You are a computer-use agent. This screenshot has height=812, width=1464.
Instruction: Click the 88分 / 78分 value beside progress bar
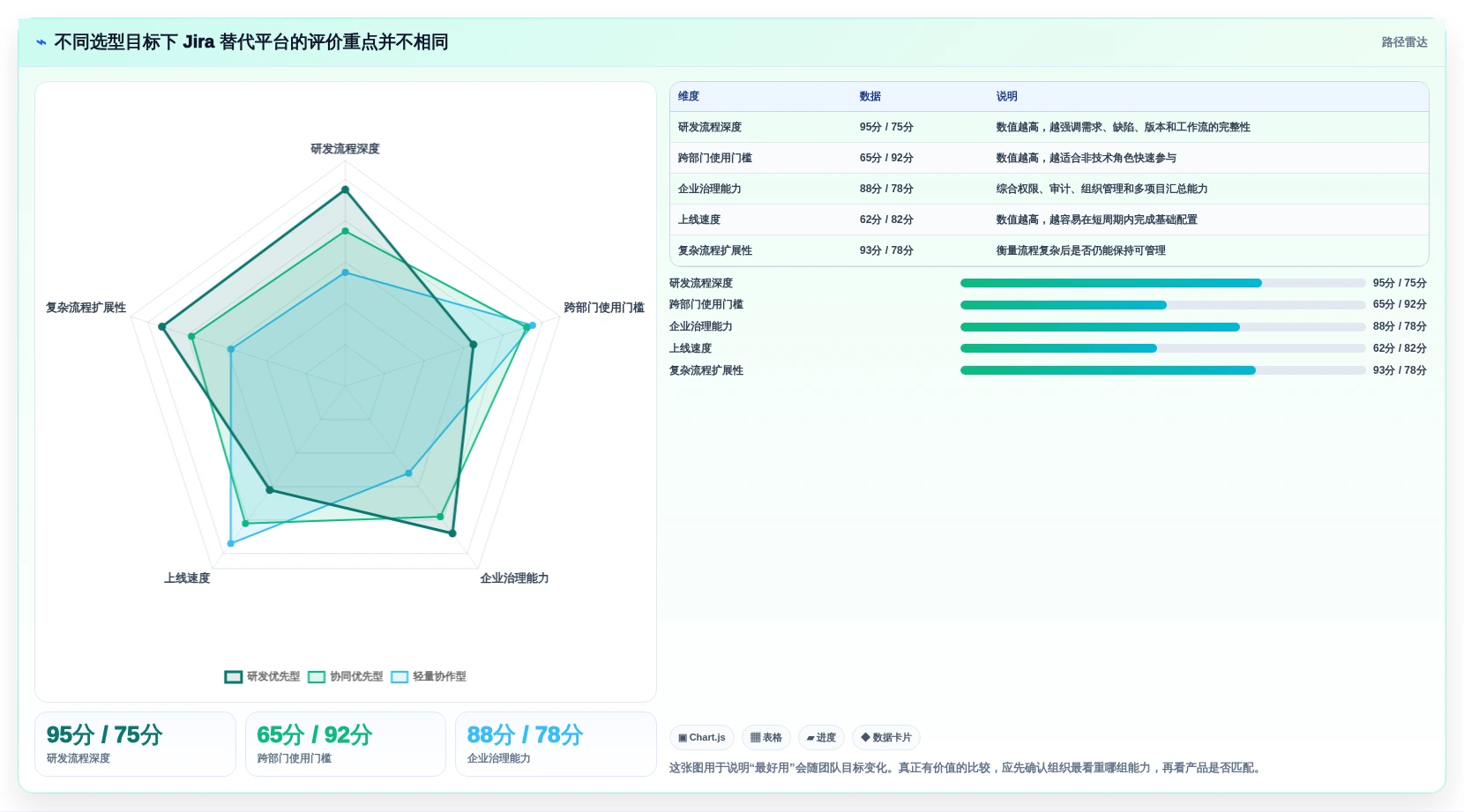pos(1400,327)
